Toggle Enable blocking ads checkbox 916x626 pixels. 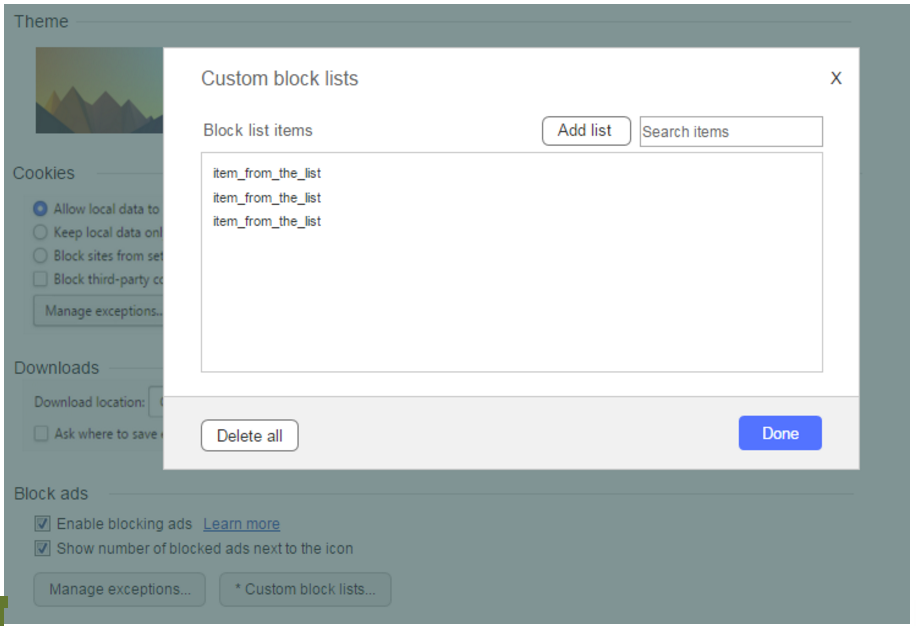pos(43,523)
